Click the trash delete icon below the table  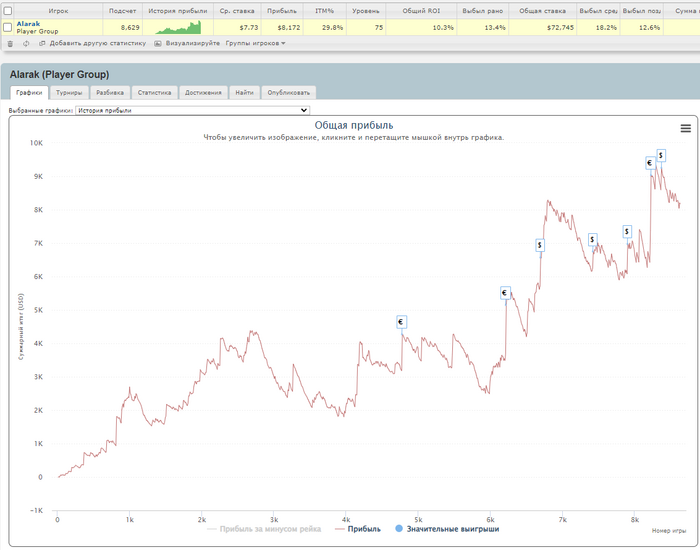coord(10,43)
